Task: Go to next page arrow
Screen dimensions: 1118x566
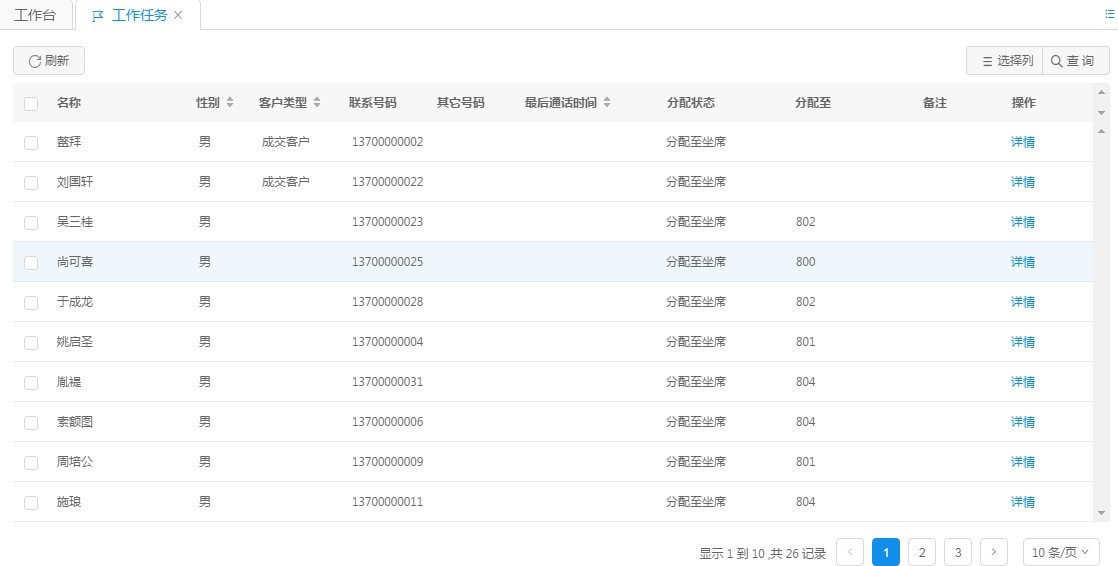Action: 994,552
